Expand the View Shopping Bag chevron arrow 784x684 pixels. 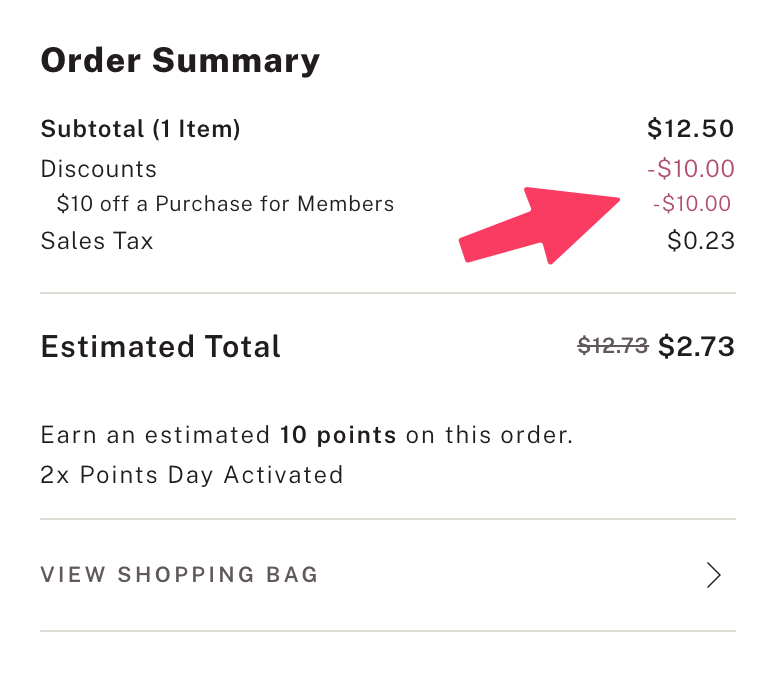pos(713,575)
